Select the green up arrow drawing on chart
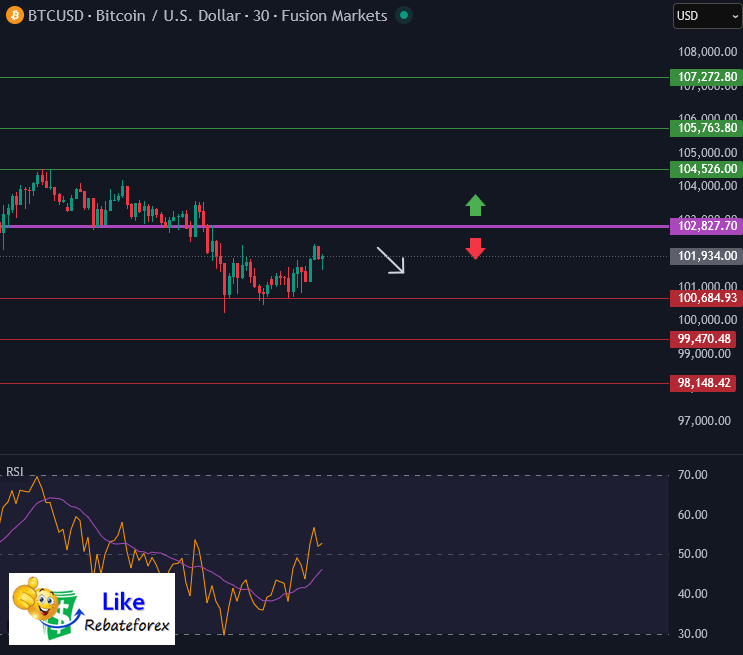This screenshot has height=655, width=743. pyautogui.click(x=475, y=205)
